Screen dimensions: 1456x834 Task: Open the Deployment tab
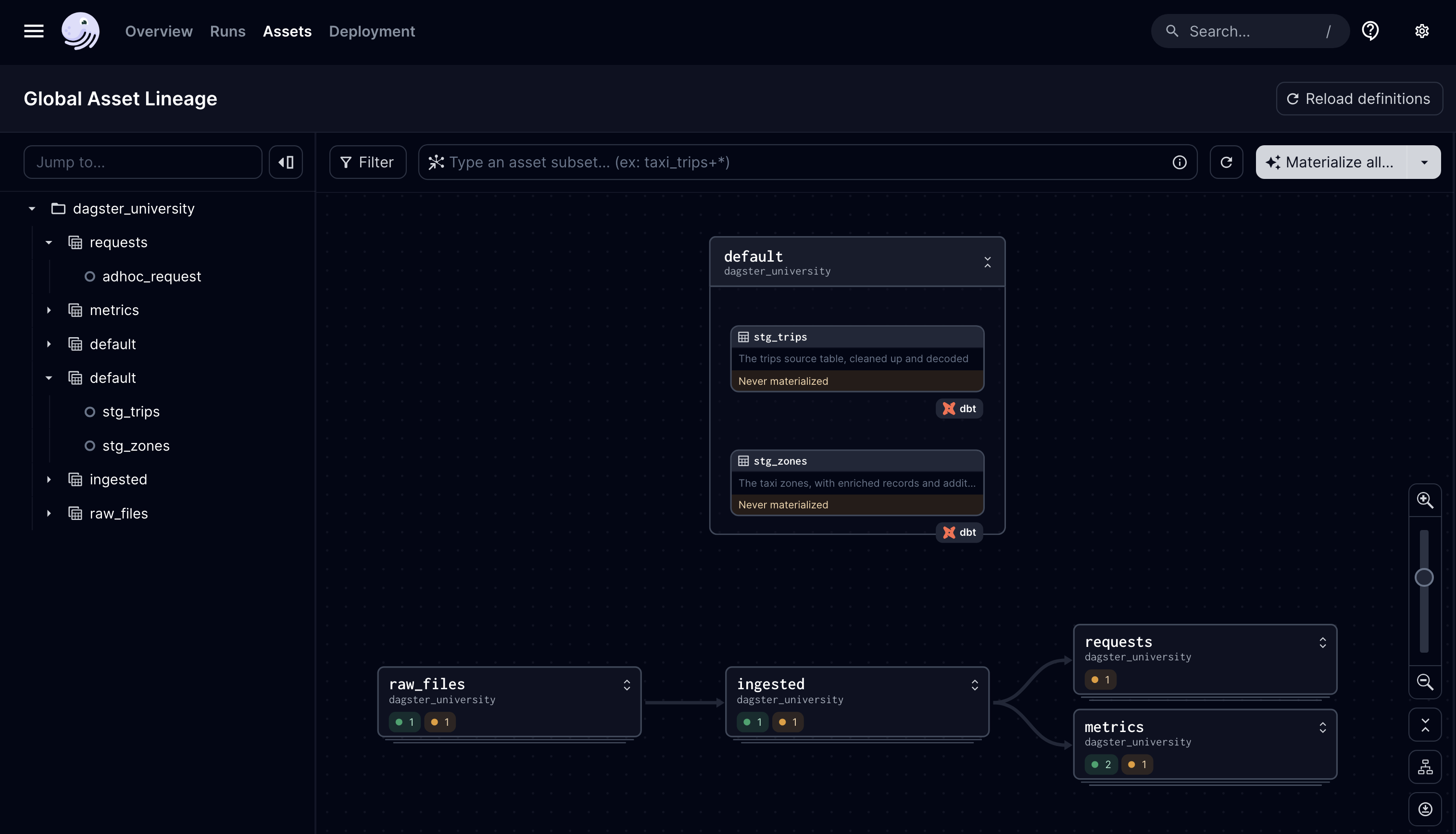coord(372,31)
